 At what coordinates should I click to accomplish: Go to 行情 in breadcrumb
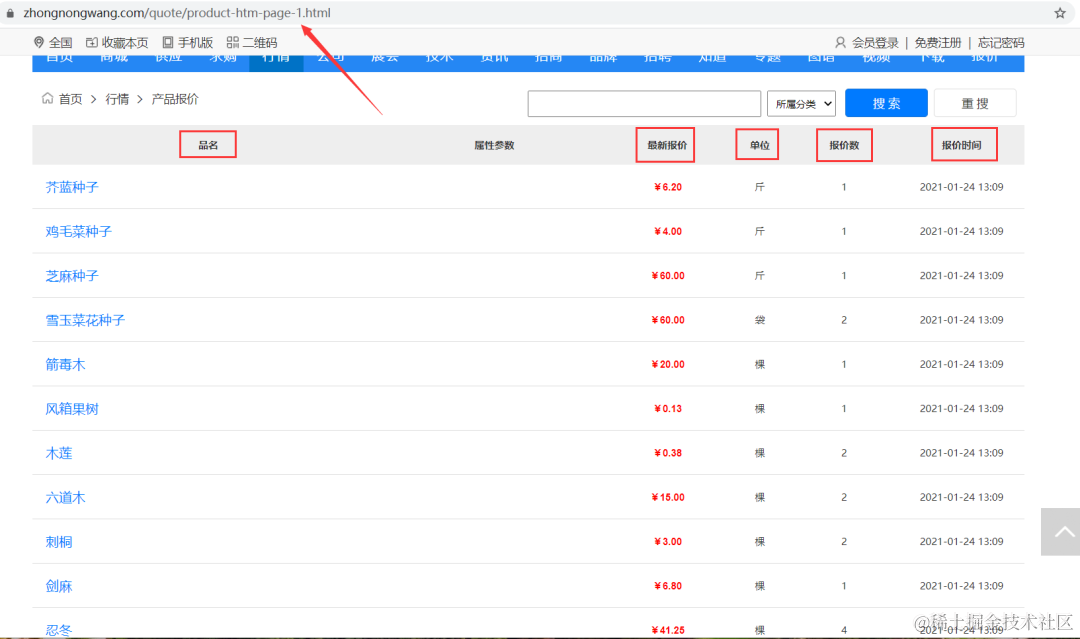click(117, 99)
